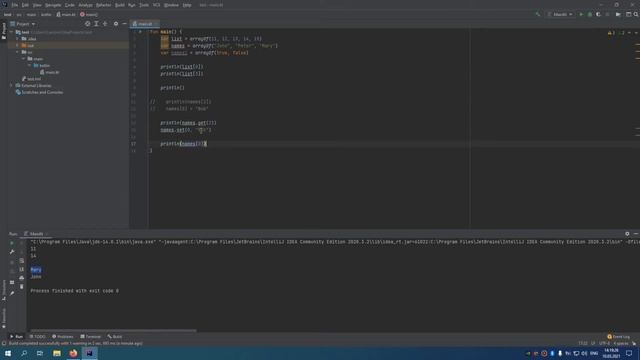
Task: Click the Run tool window button at bottom
Action: (x=16, y=337)
